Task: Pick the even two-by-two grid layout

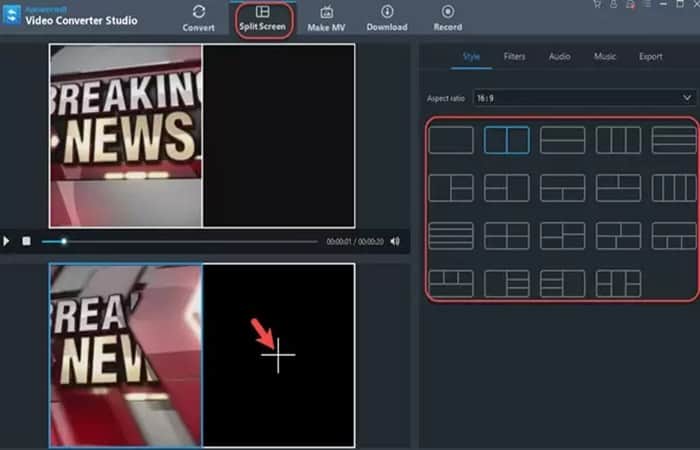Action: pos(507,236)
